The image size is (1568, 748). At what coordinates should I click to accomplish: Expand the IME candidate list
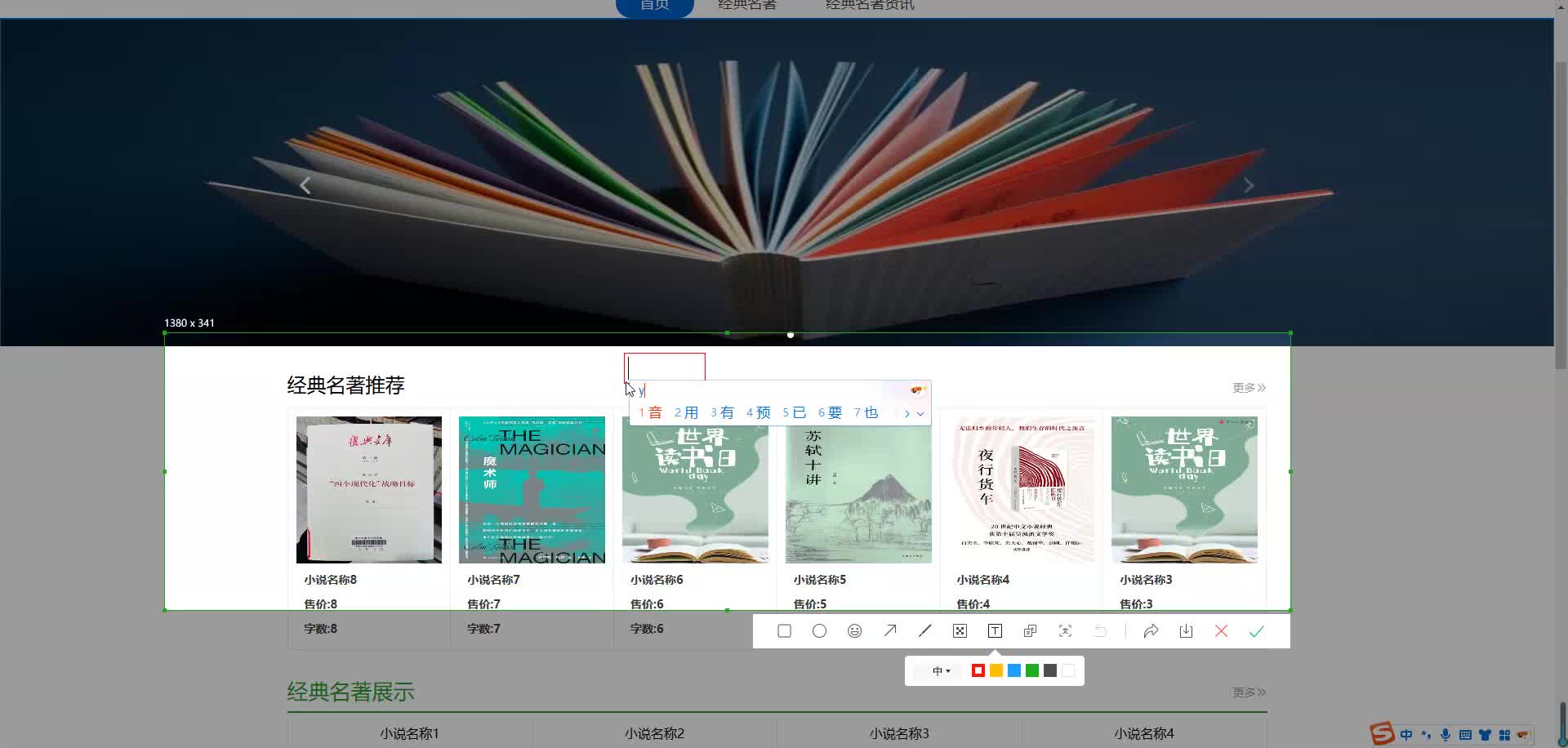[920, 414]
